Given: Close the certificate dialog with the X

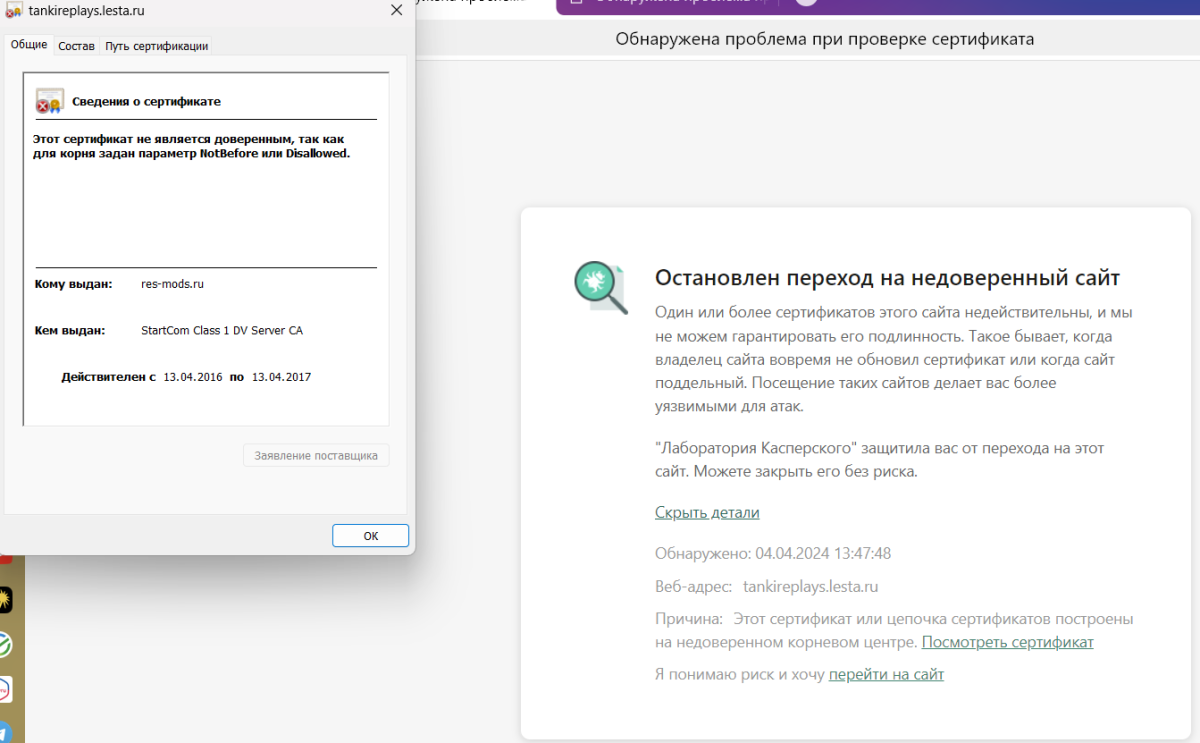Looking at the screenshot, I should click(396, 10).
